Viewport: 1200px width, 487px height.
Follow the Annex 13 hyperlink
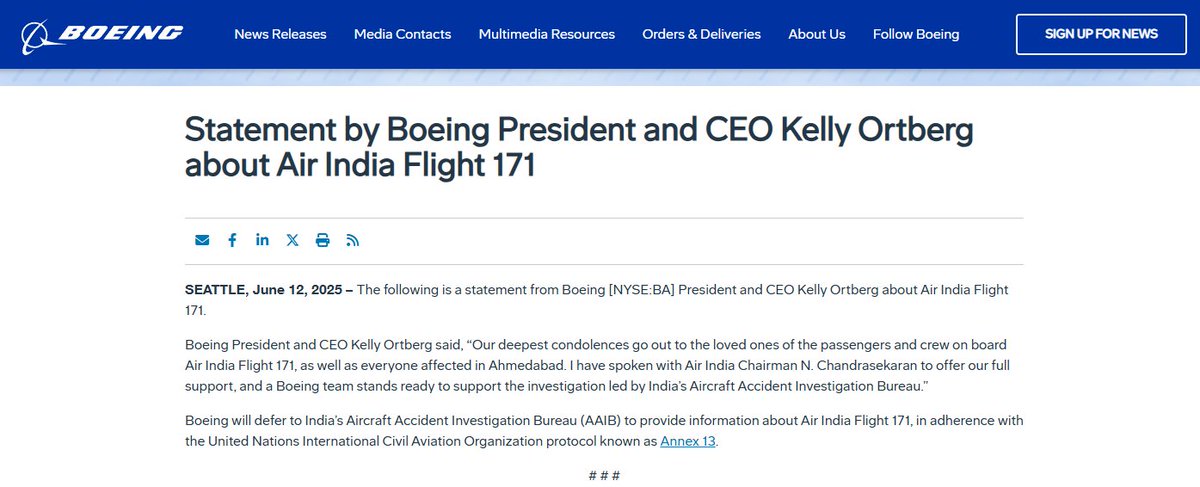688,441
